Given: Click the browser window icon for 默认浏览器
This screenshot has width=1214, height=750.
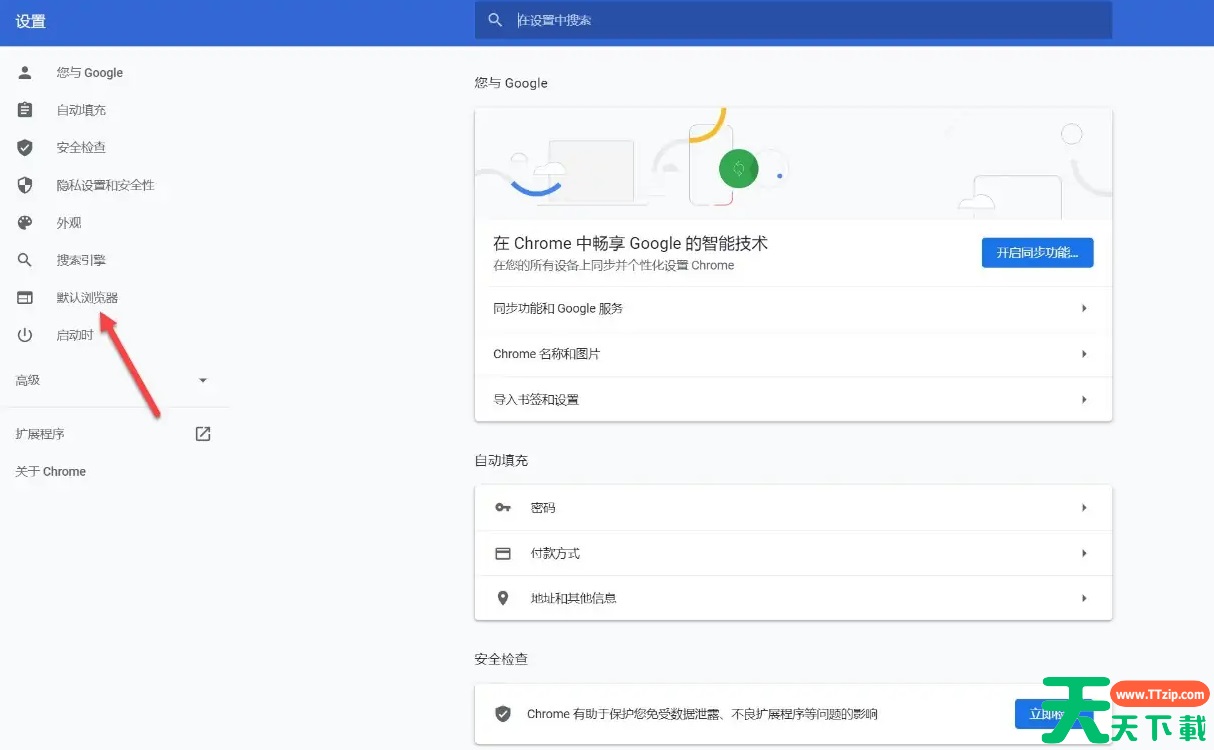Looking at the screenshot, I should (x=25, y=297).
